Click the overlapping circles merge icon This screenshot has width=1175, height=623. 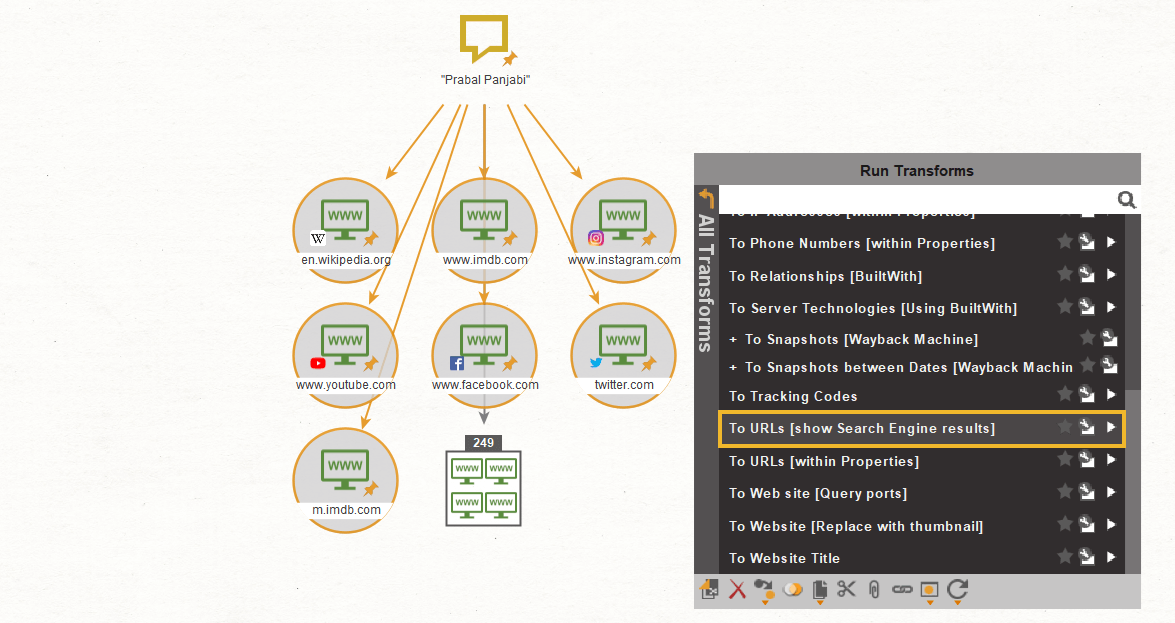792,590
